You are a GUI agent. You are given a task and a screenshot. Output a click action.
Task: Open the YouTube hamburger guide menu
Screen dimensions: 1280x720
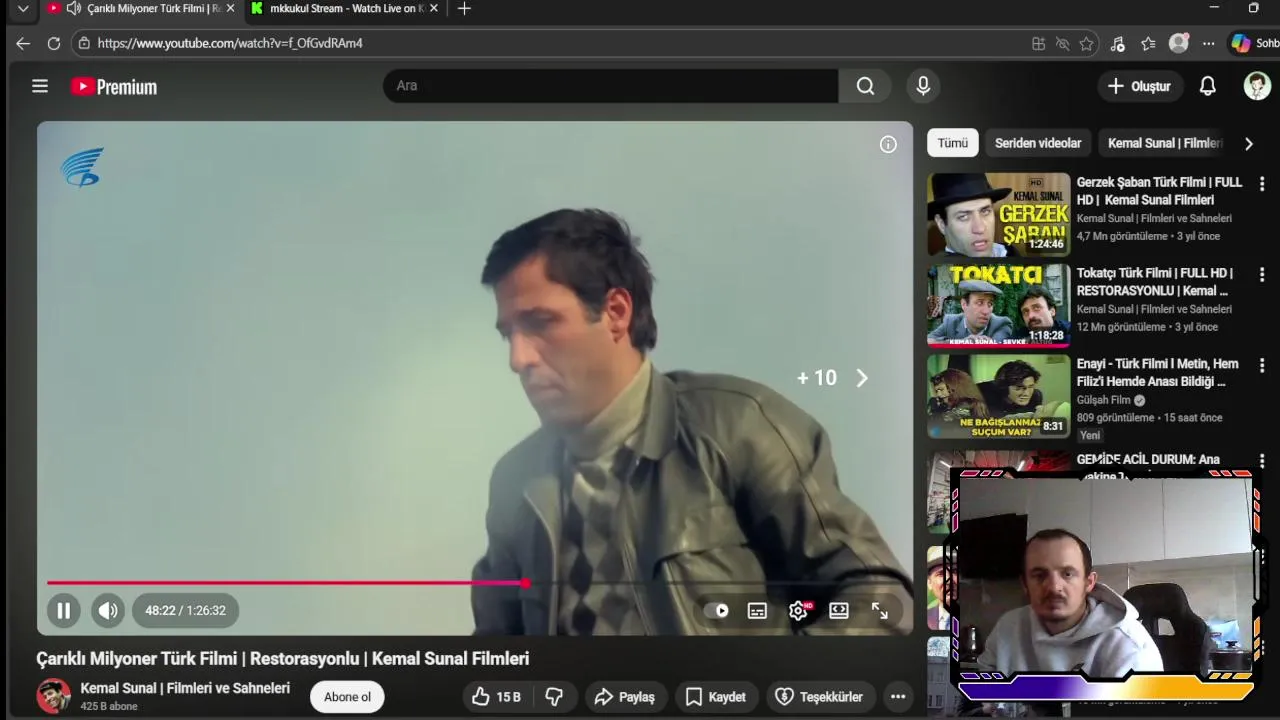(x=40, y=86)
